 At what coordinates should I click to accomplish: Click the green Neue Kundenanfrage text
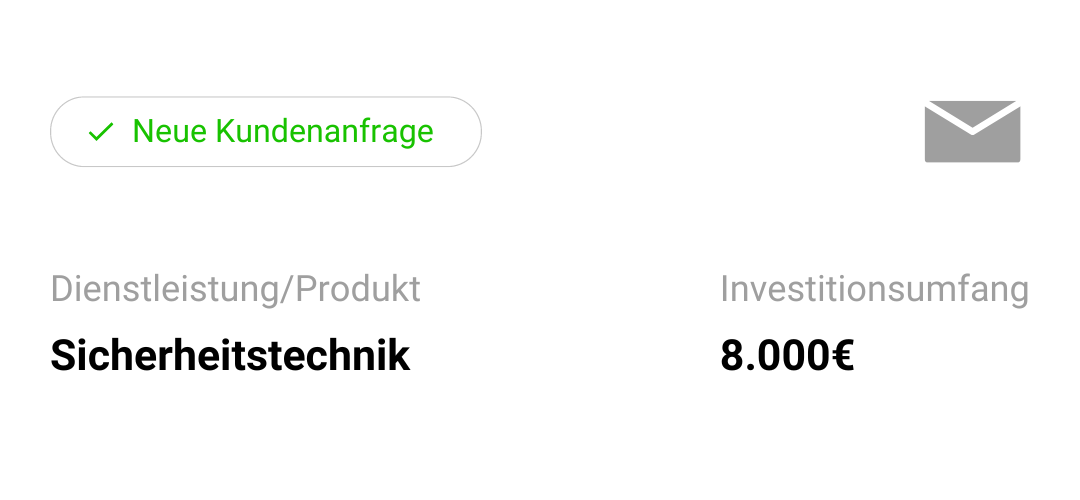click(x=283, y=132)
